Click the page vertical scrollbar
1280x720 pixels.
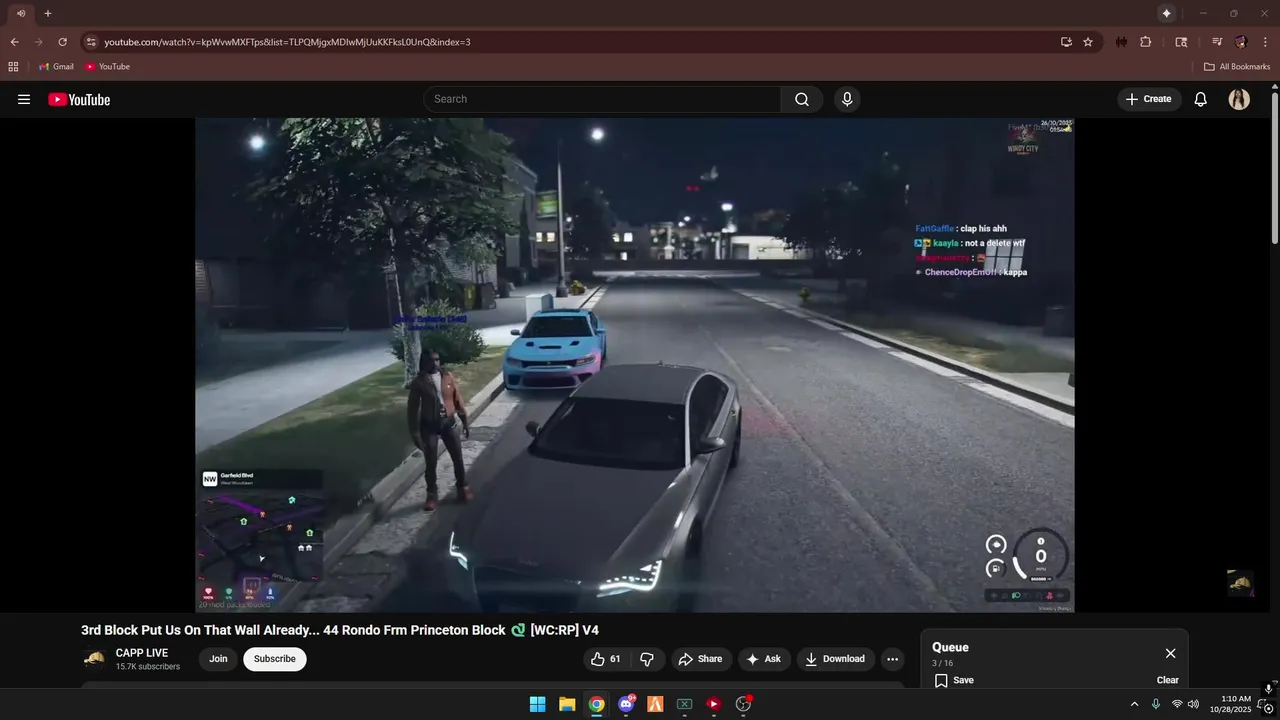(1275, 170)
